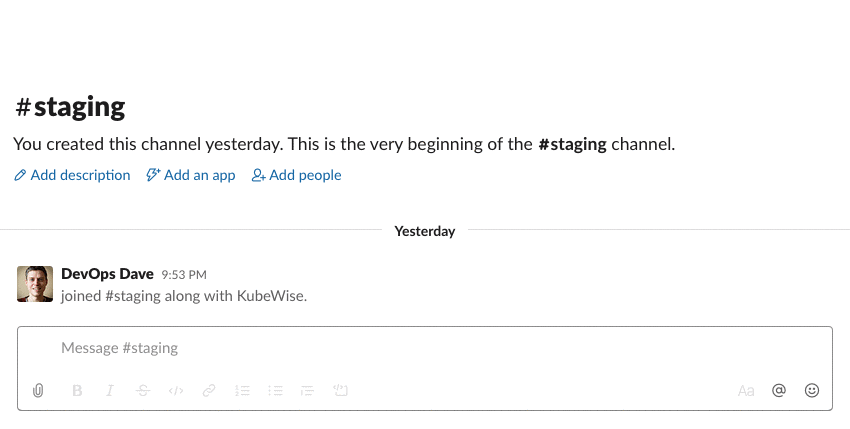The width and height of the screenshot is (850, 429).
Task: Open the emoji picker smiley icon
Action: click(x=812, y=390)
